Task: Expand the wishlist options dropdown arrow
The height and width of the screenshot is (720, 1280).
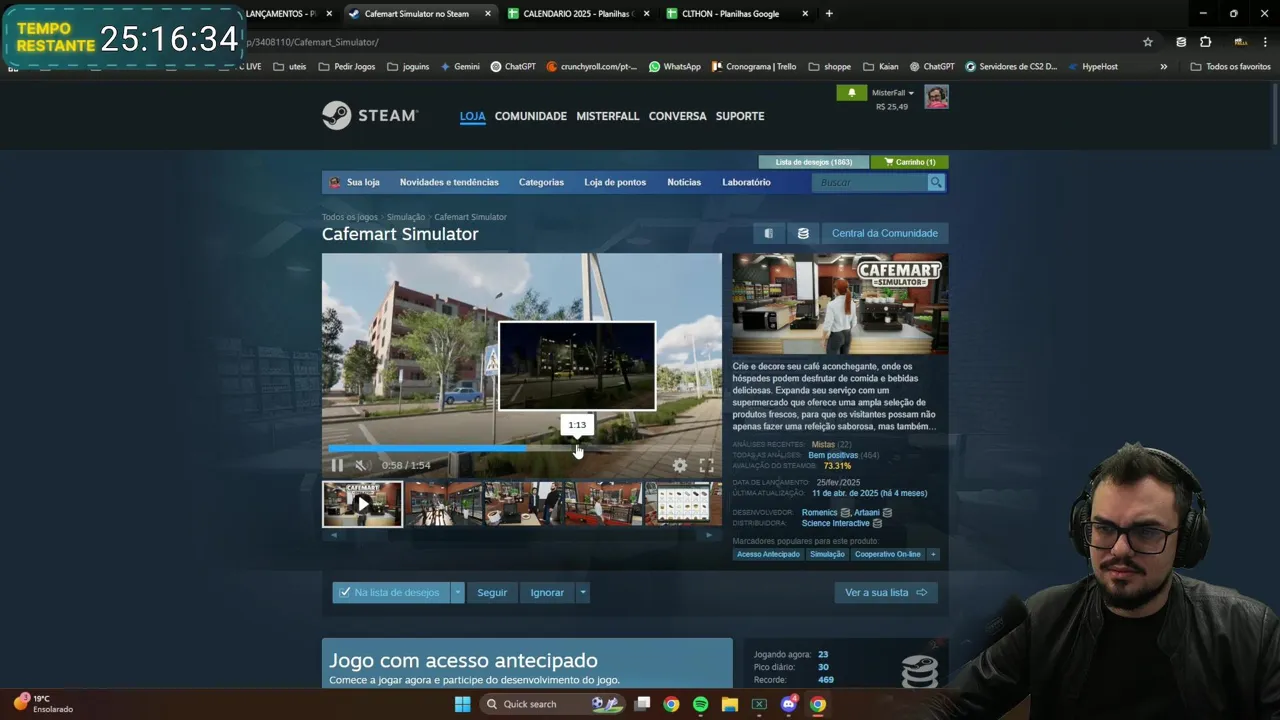Action: click(x=457, y=592)
